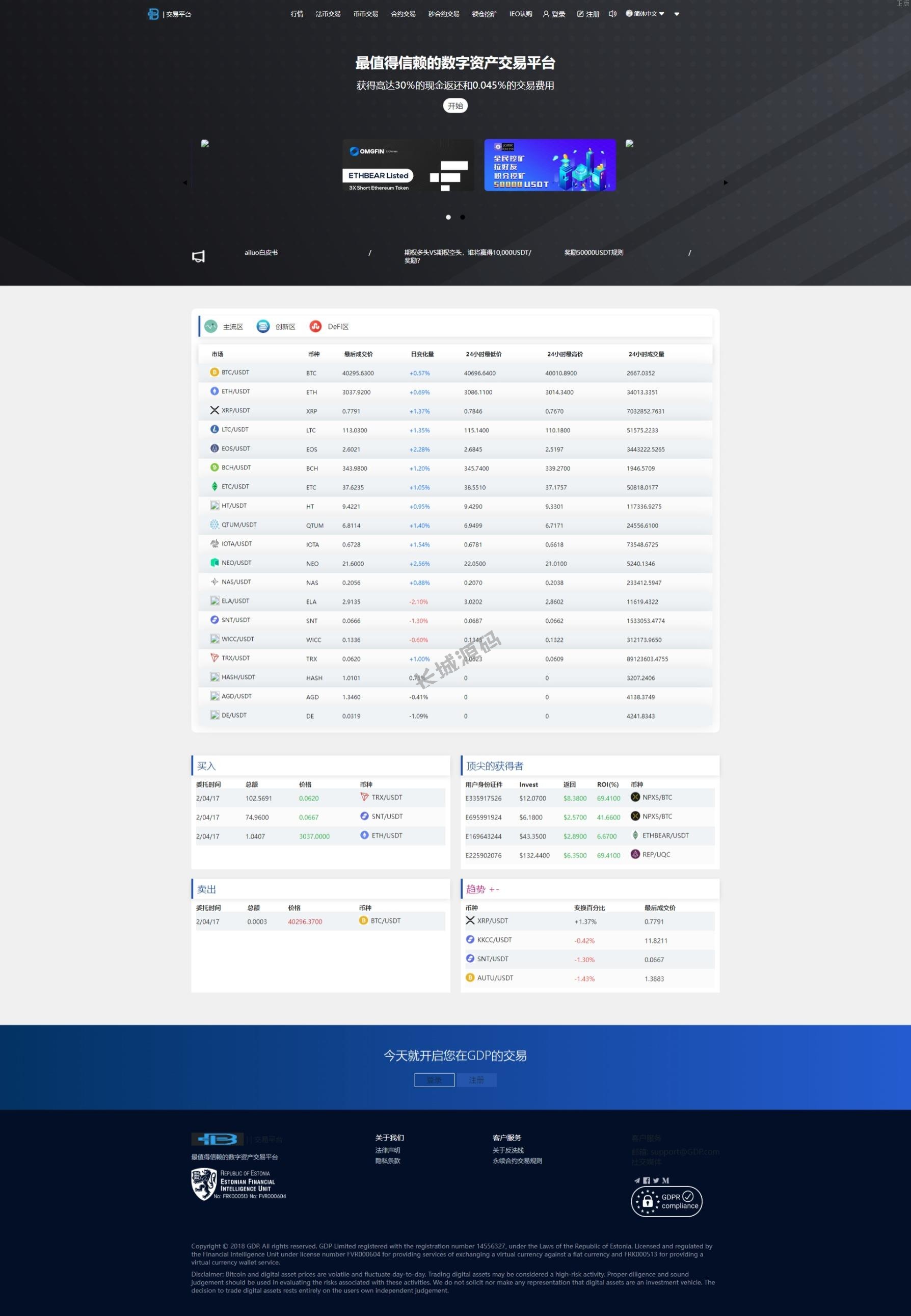Open the 法币交易 menu
The image size is (911, 1316).
click(x=328, y=14)
